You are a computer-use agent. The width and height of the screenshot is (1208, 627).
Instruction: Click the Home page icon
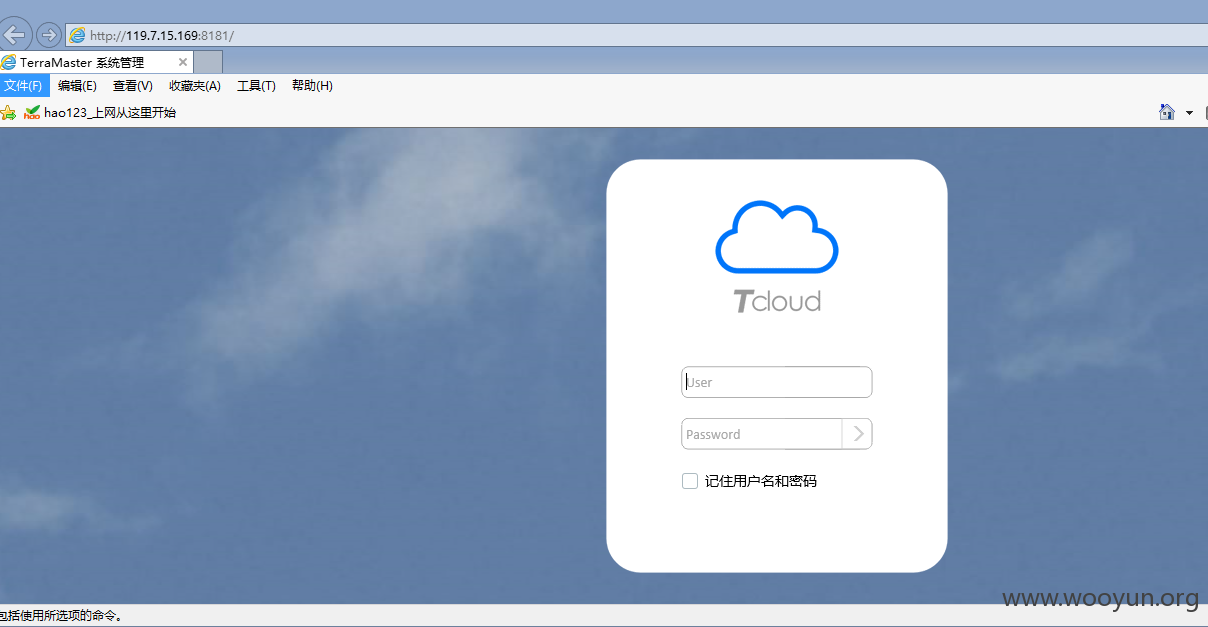1166,112
